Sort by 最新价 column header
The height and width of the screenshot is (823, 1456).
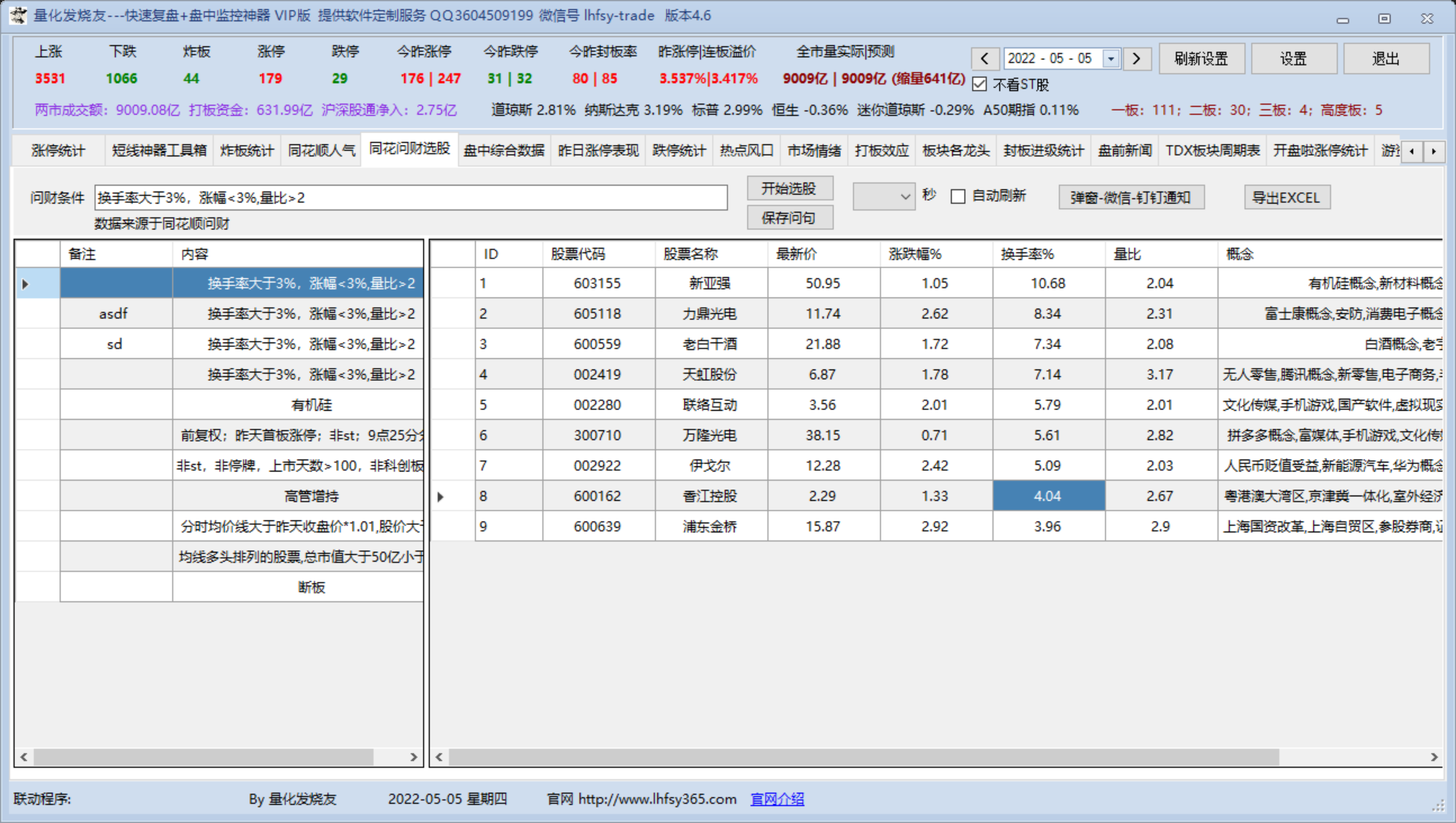point(824,254)
